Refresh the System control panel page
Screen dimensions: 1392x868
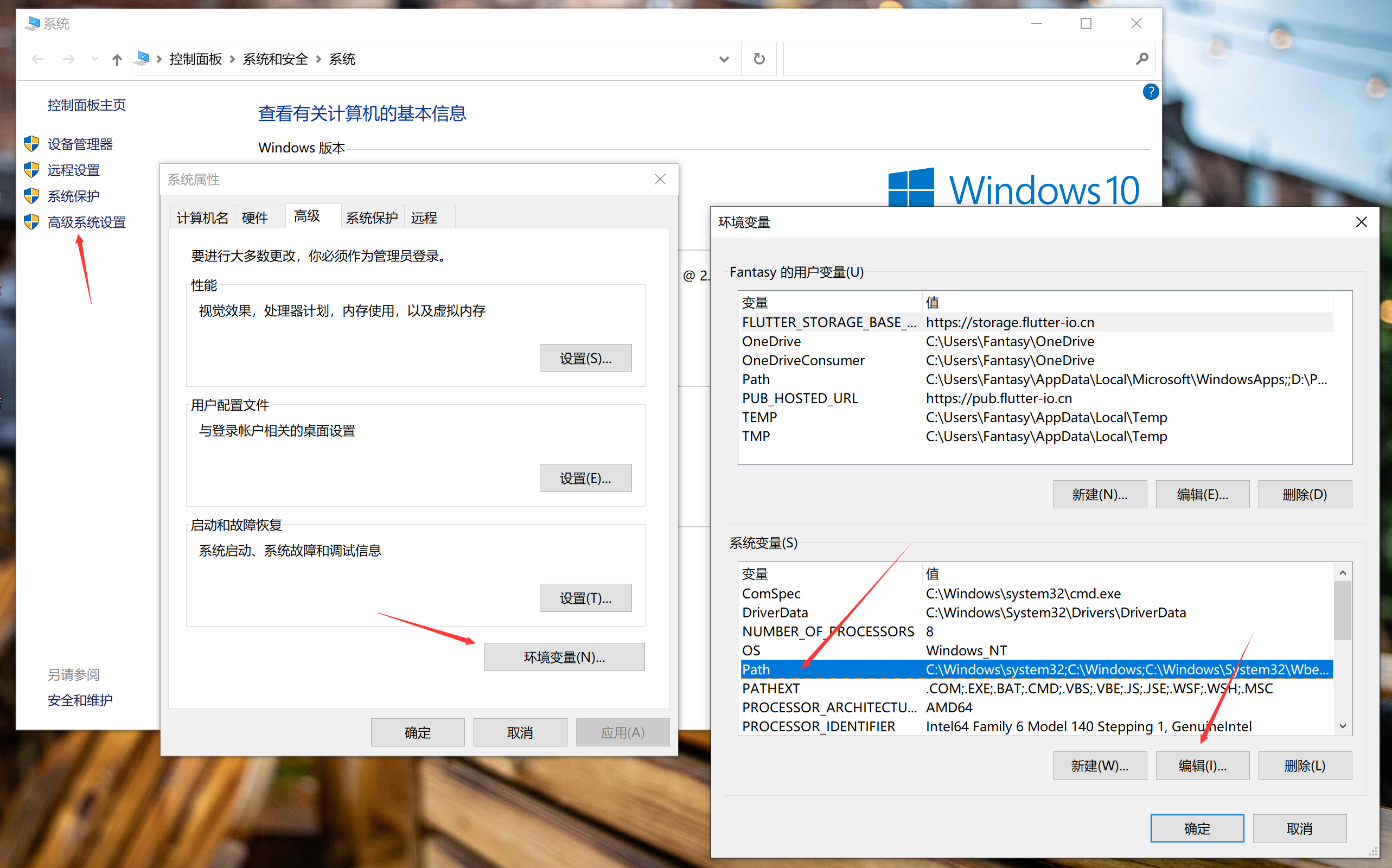[759, 59]
